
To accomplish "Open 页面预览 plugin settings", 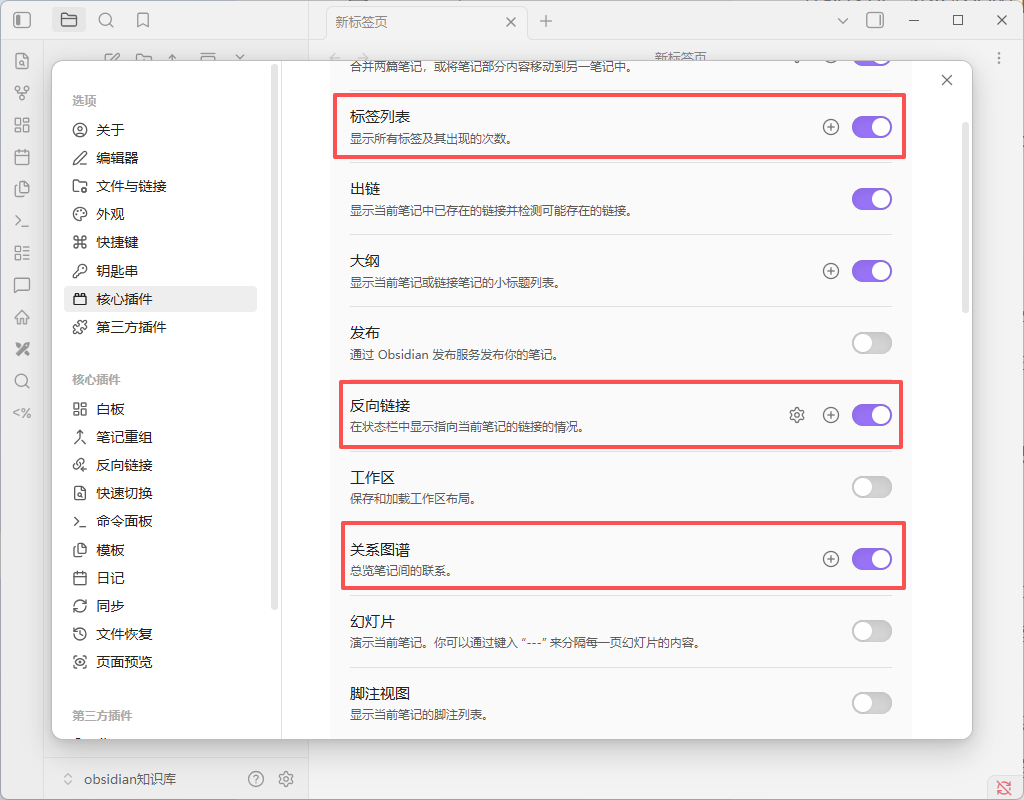I will pyautogui.click(x=161, y=662).
